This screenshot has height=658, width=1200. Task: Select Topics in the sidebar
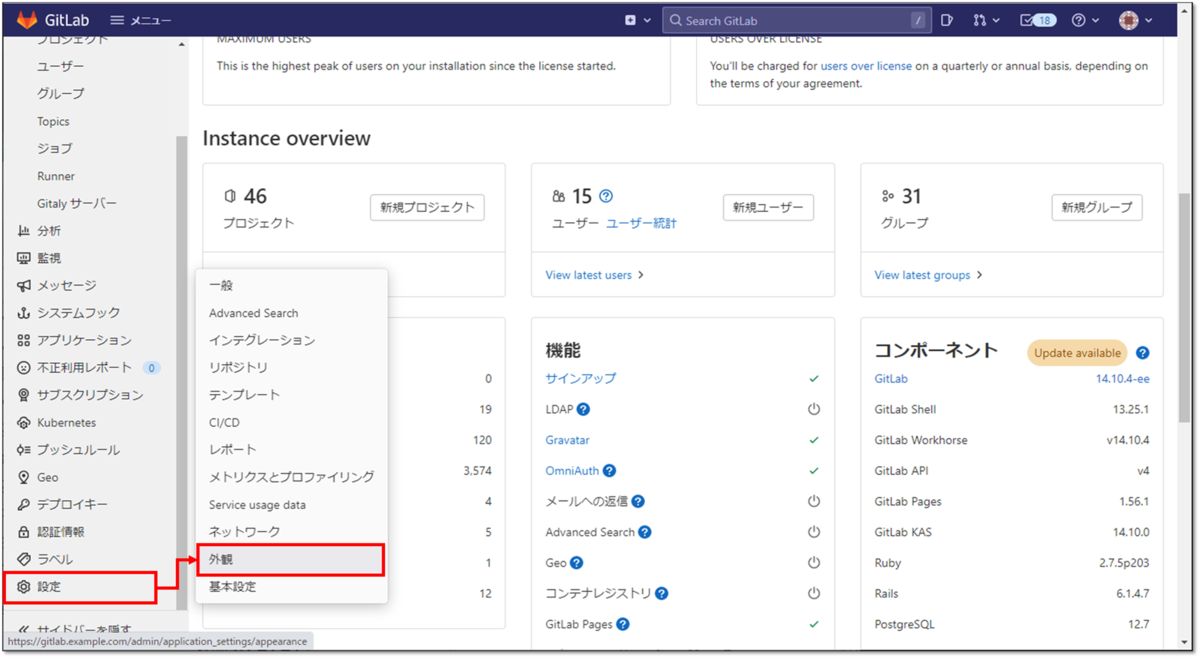[53, 121]
